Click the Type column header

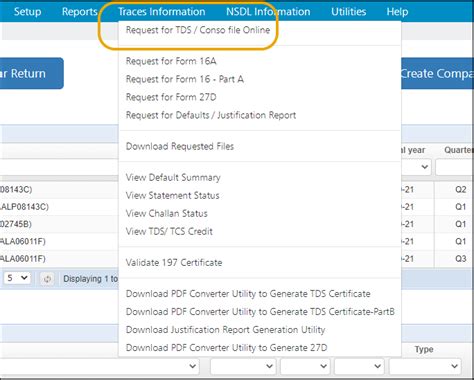[424, 349]
